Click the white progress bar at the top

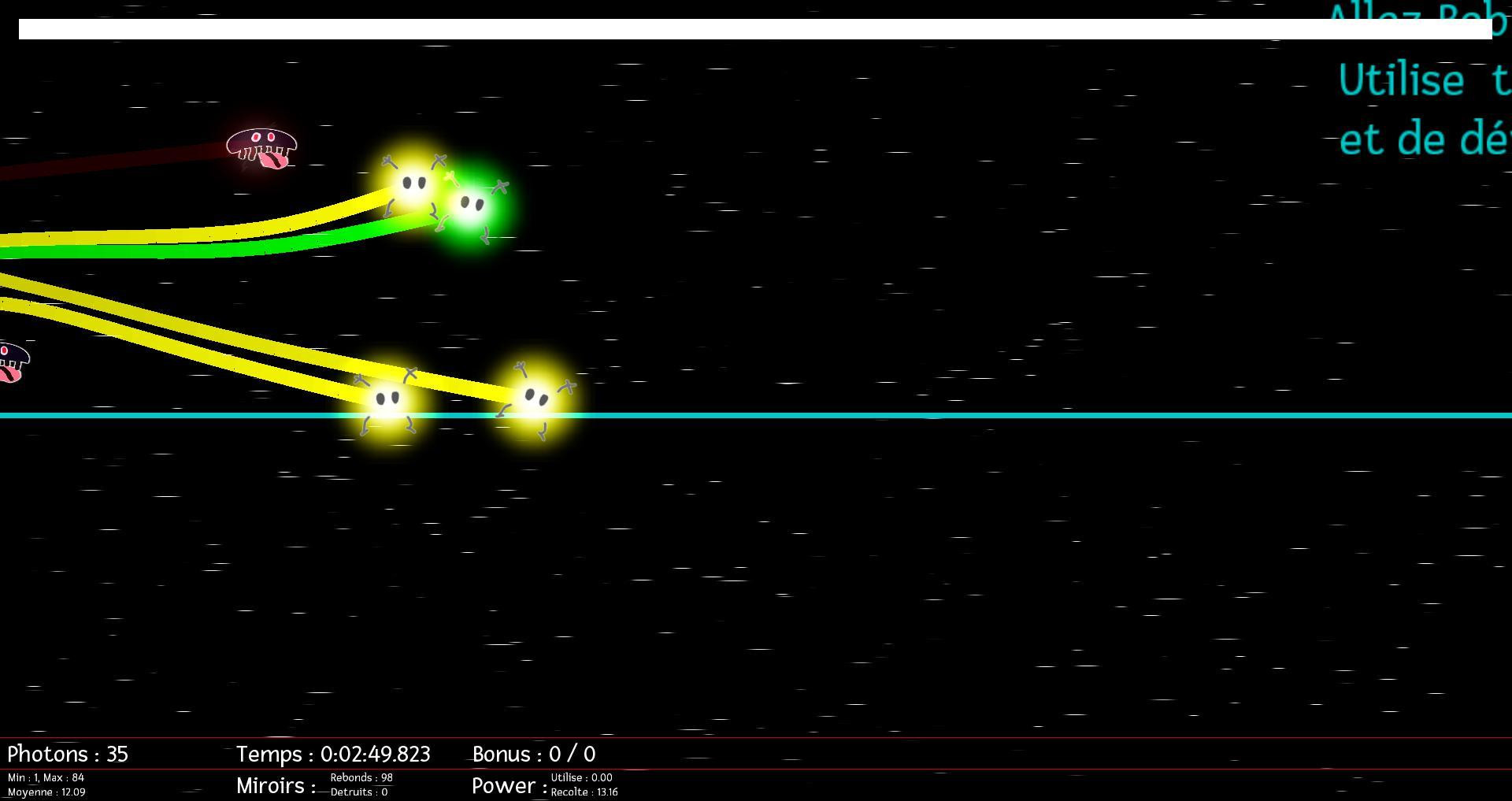pyautogui.click(x=755, y=29)
